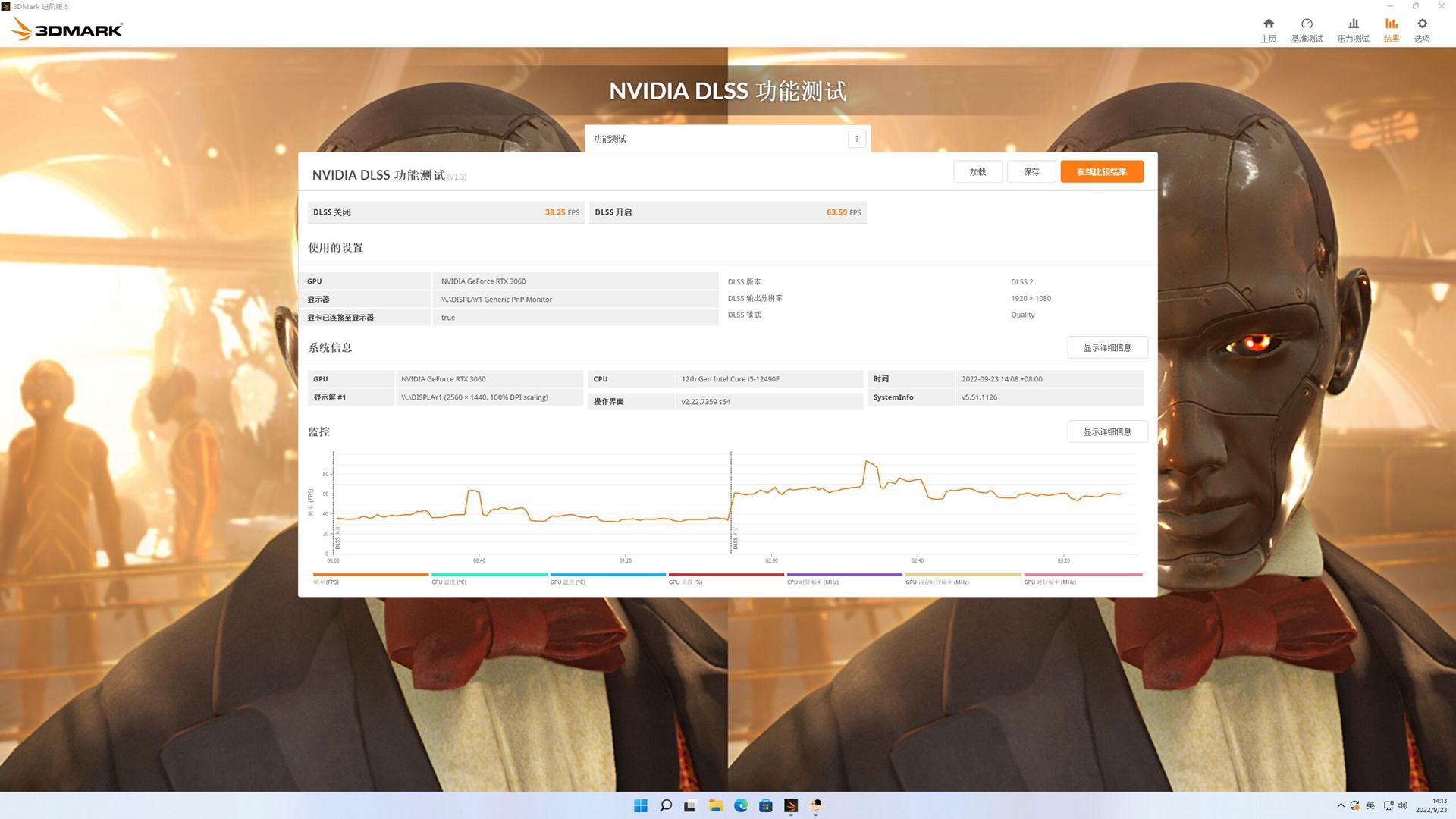The width and height of the screenshot is (1456, 819).
Task: Open help via the question mark icon
Action: click(856, 138)
